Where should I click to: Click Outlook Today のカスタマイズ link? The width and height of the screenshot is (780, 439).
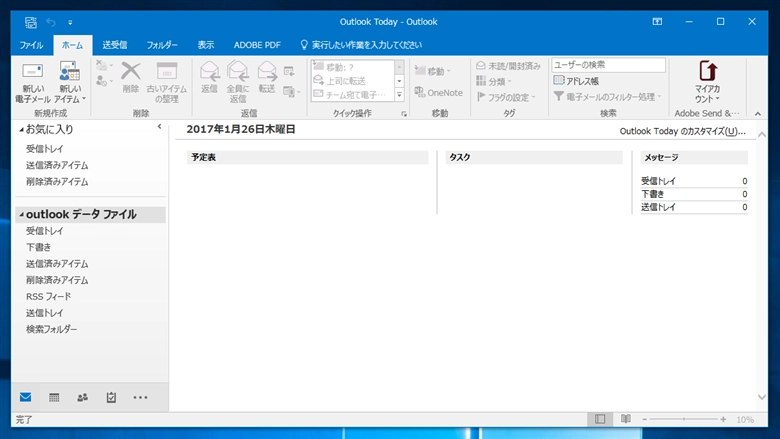tap(682, 131)
